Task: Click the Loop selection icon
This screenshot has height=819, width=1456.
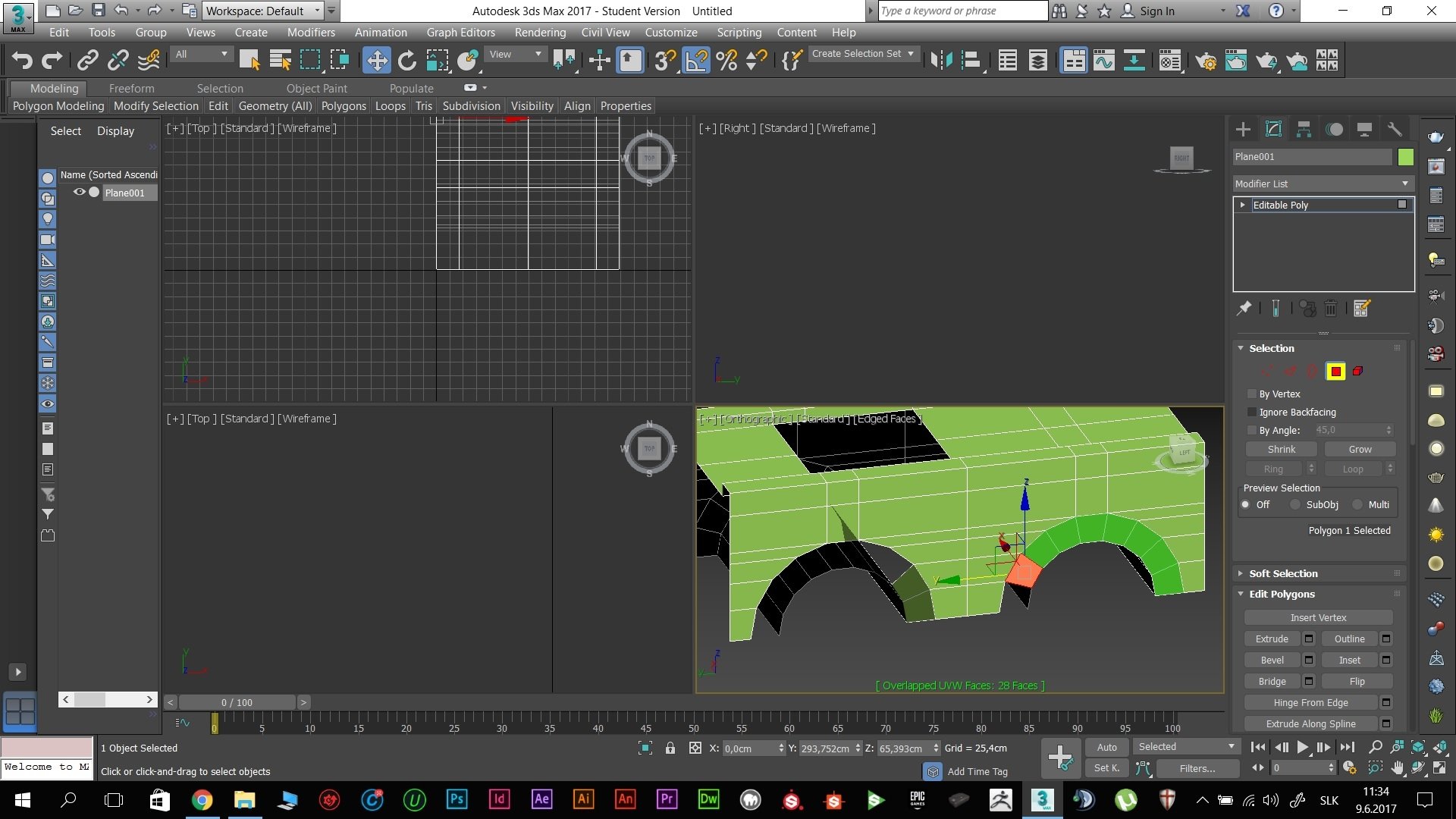Action: (1350, 468)
